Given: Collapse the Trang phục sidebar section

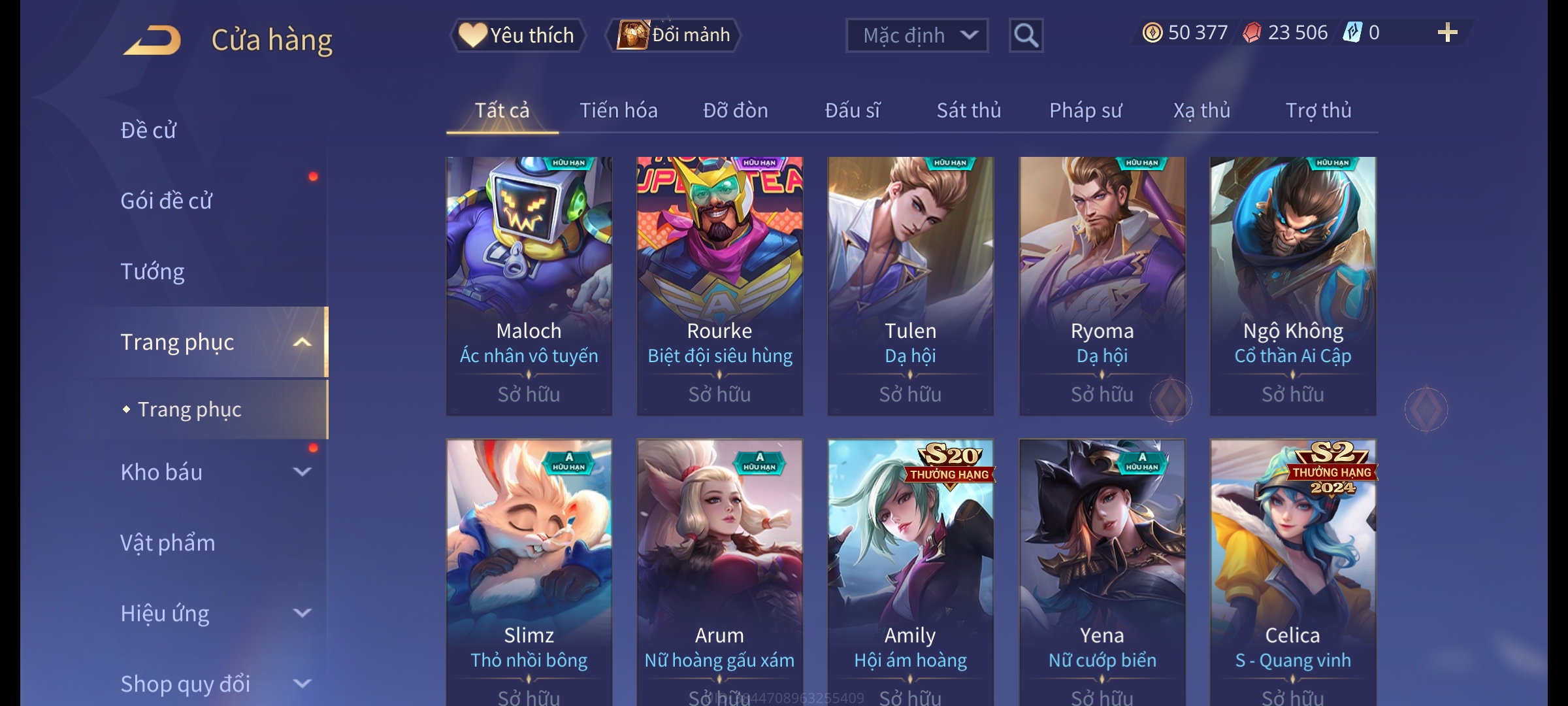Looking at the screenshot, I should click(x=302, y=342).
